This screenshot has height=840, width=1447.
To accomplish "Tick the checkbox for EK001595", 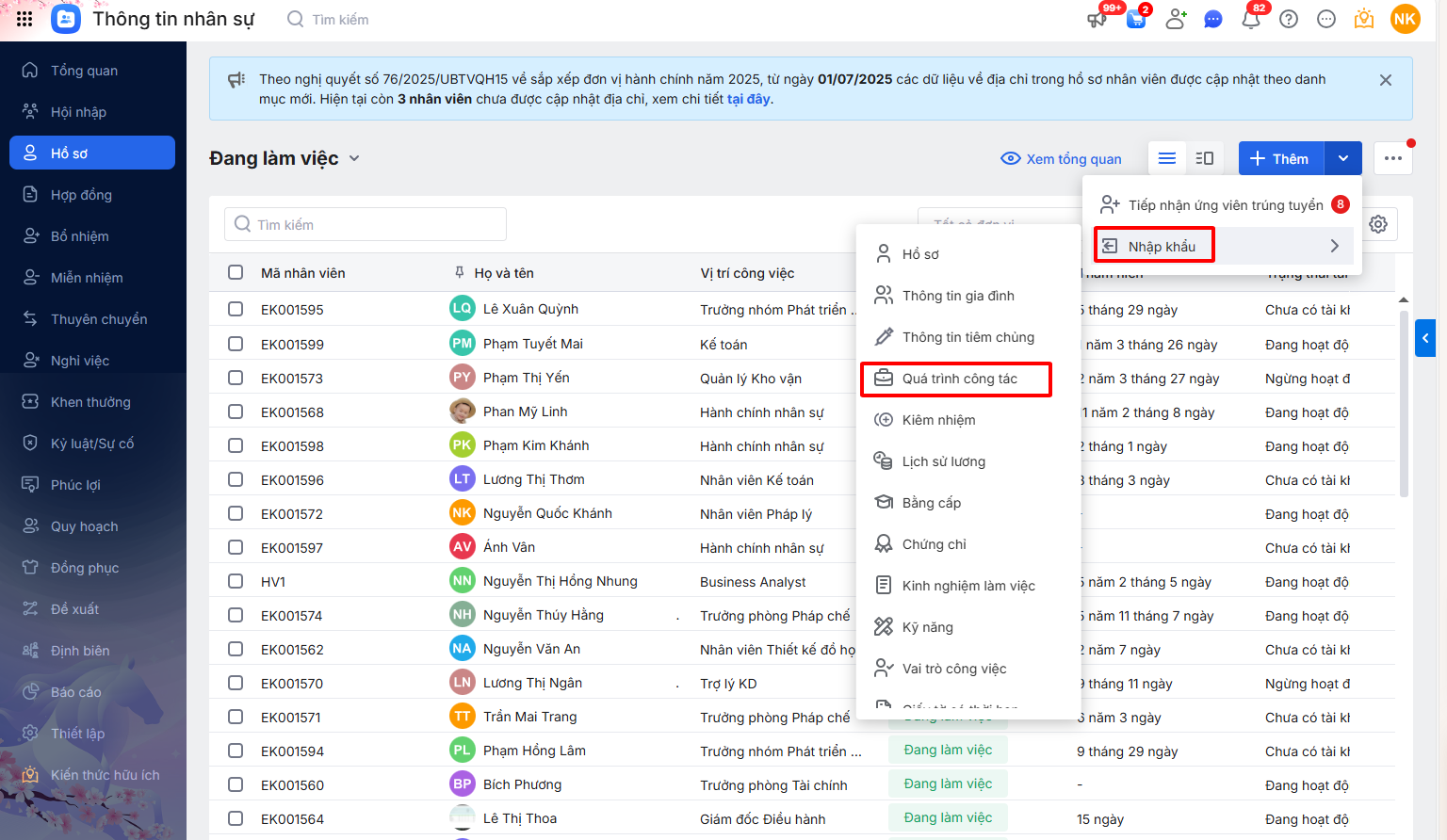I will (236, 309).
